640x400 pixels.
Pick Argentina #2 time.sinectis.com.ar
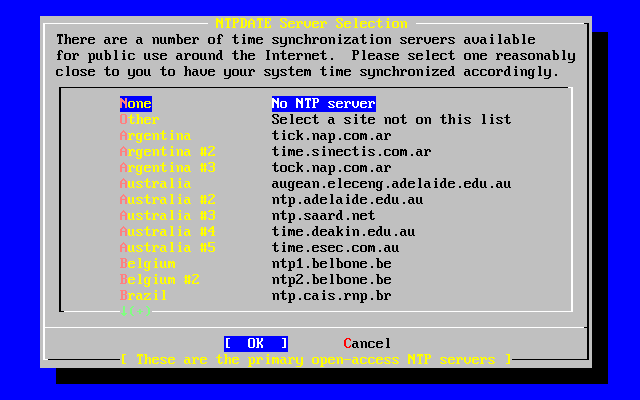point(167,152)
